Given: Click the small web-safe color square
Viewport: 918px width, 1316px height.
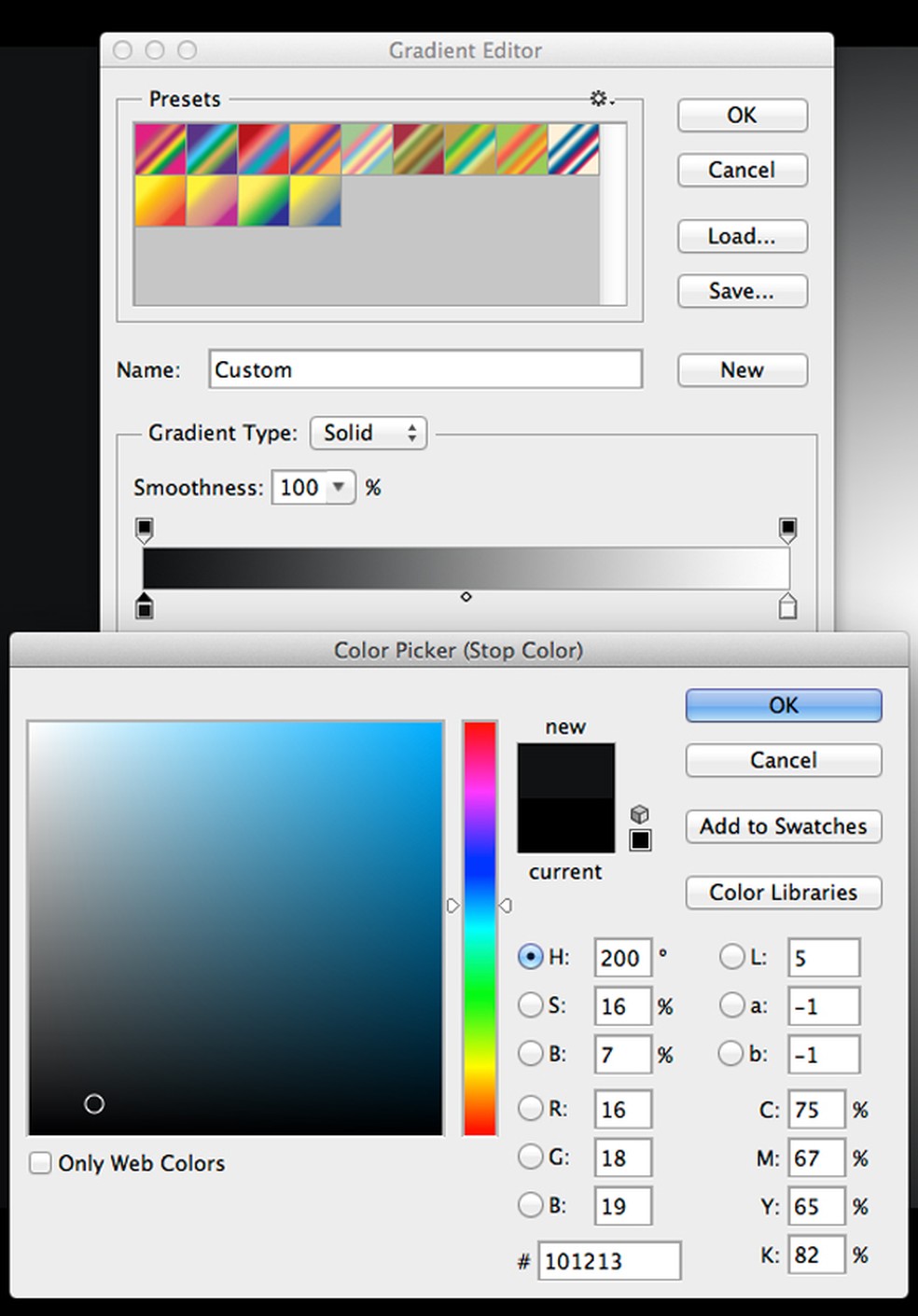Looking at the screenshot, I should (640, 840).
